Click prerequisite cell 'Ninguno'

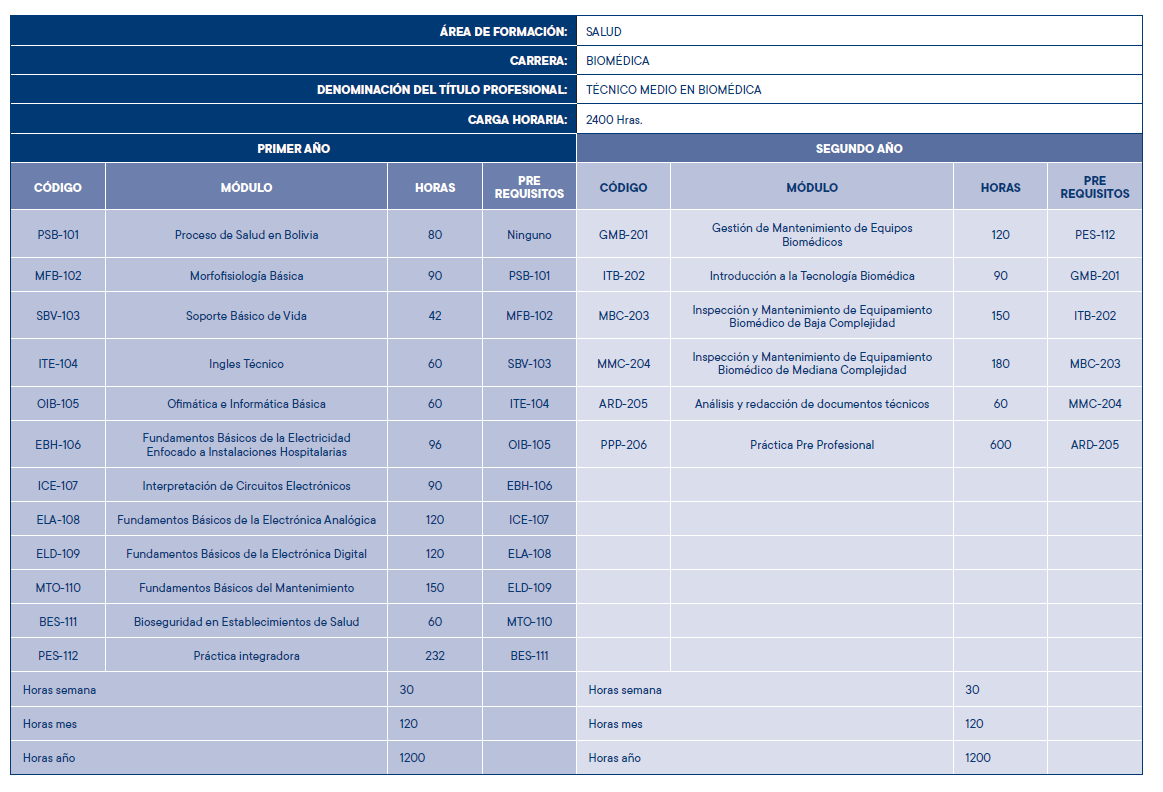click(529, 234)
